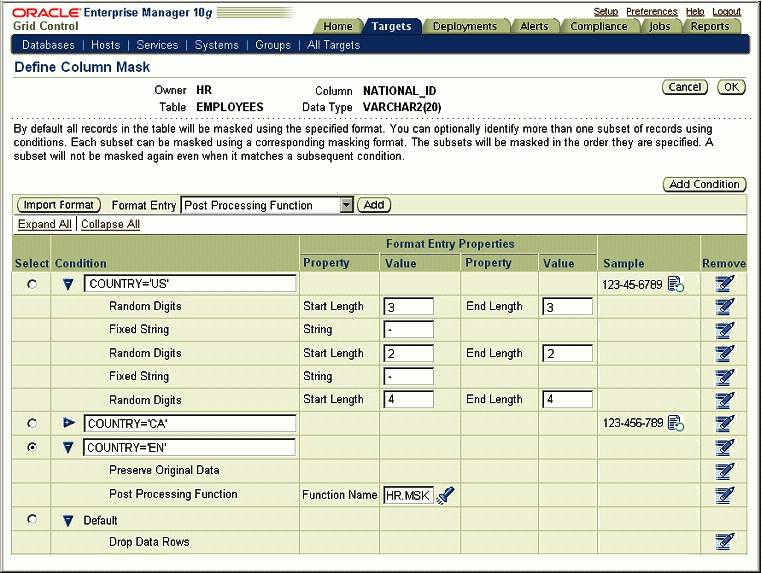The image size is (762, 573).
Task: Remove Random Digits entry with Start Length 4
Action: [724, 400]
